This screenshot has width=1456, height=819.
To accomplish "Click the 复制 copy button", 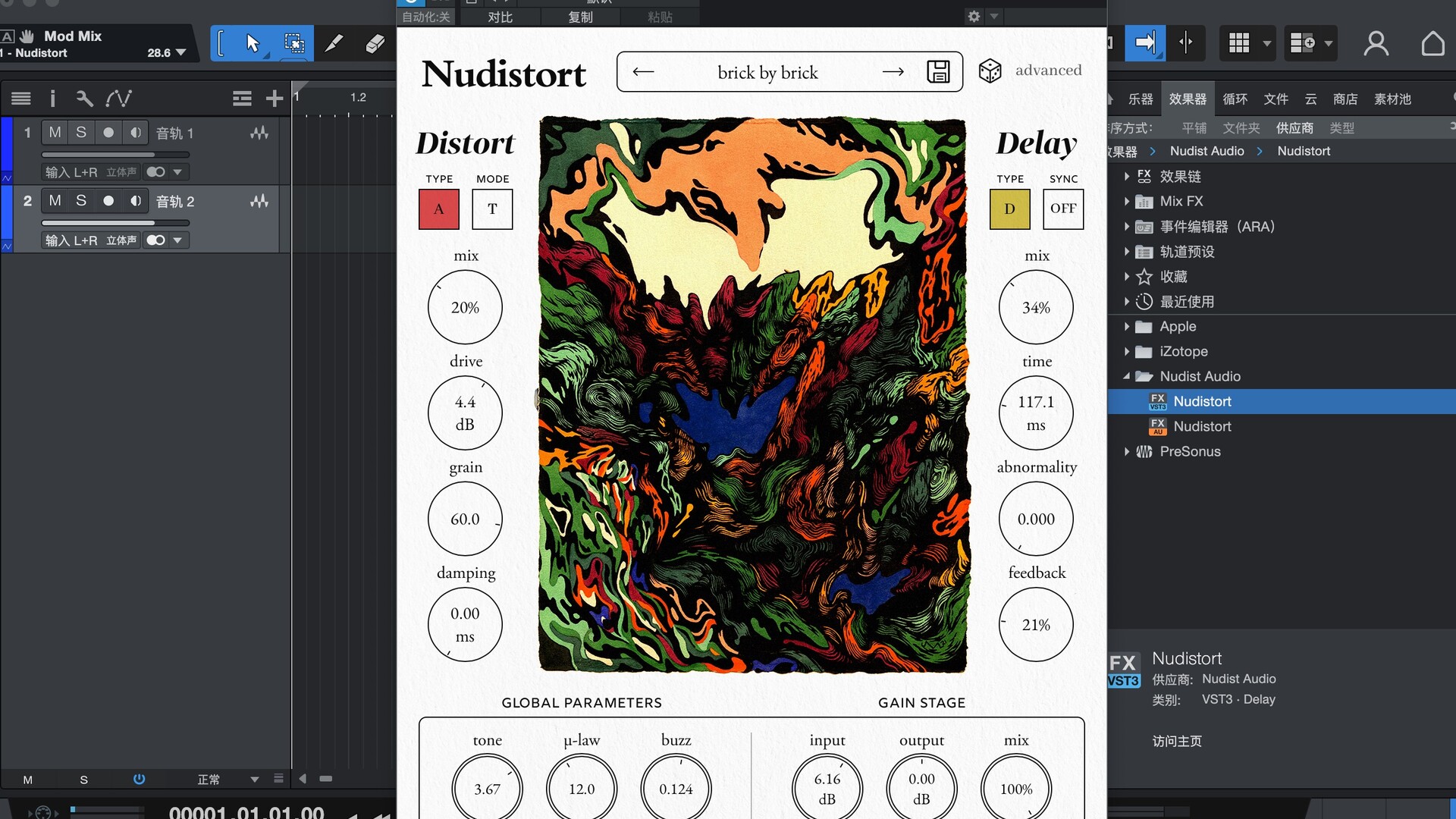I will 580,17.
